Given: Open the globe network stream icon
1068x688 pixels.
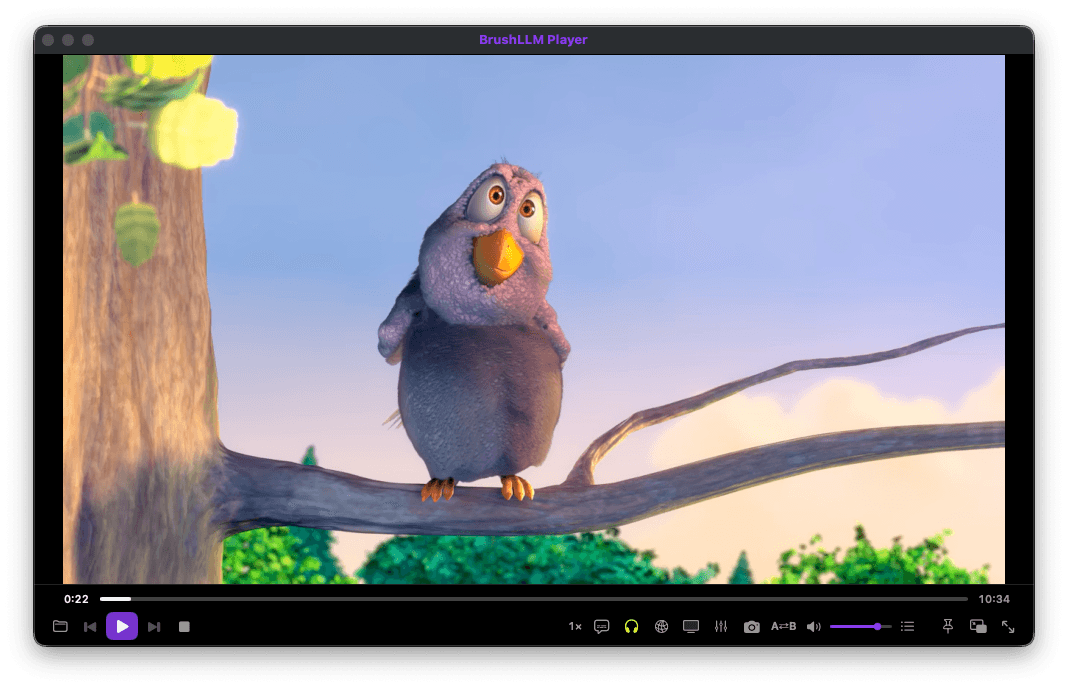Looking at the screenshot, I should click(x=661, y=627).
